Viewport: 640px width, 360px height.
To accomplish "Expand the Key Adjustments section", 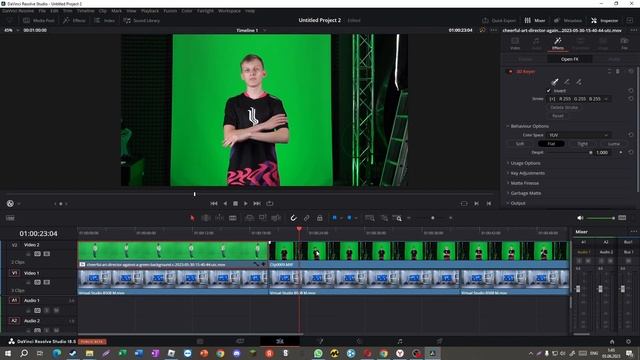I will point(527,173).
